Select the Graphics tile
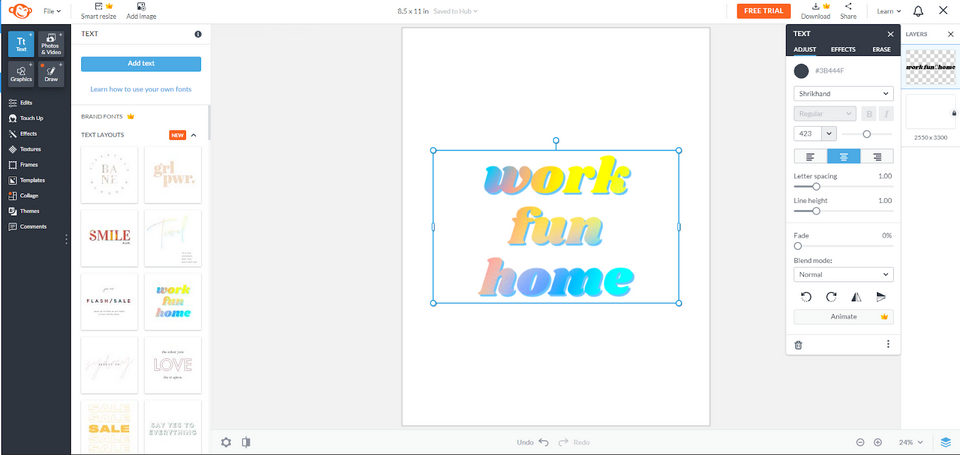Image resolution: width=960 pixels, height=455 pixels. pos(21,74)
